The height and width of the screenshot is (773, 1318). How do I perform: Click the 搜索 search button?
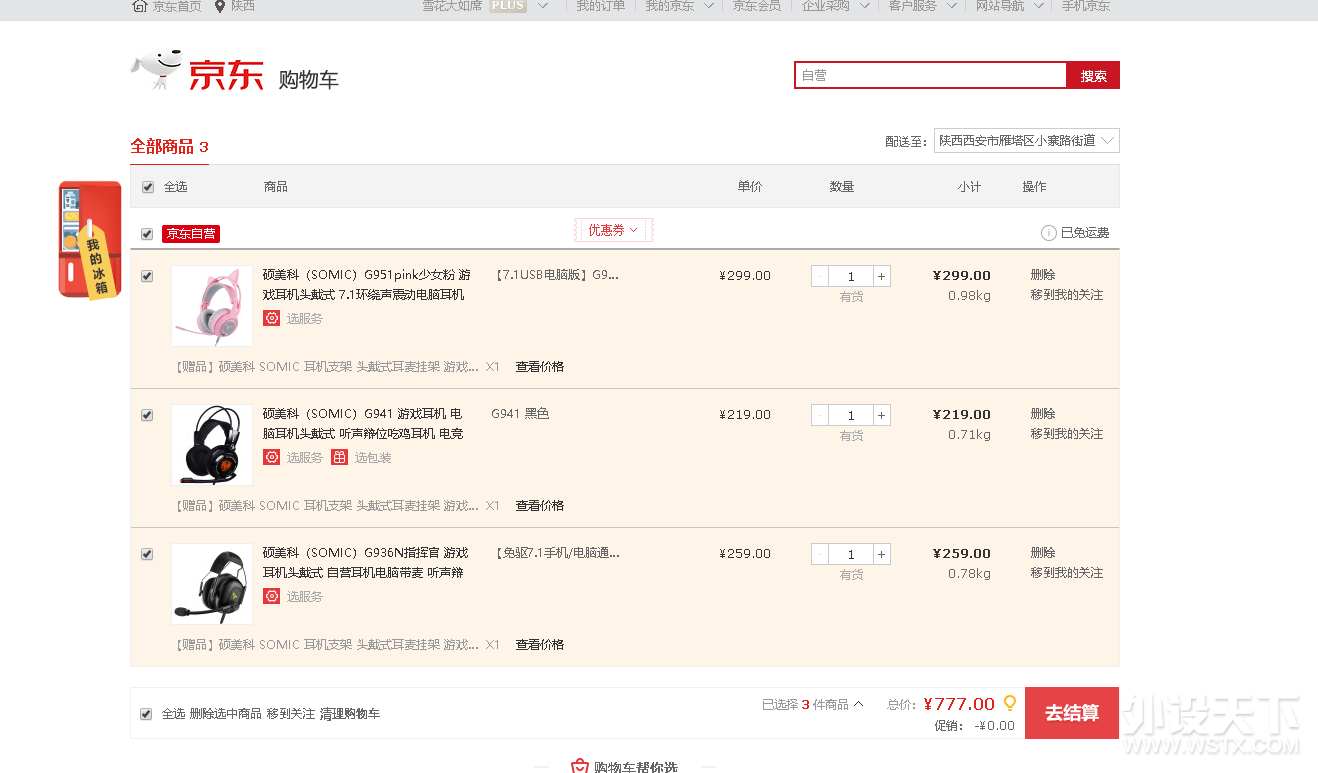[1093, 75]
